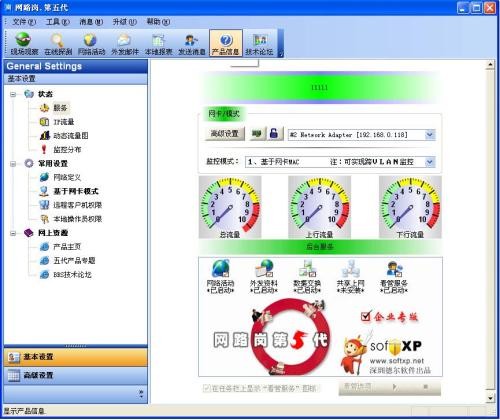Open the 技术论坛 toolbar icon
Viewport: 500px width, 420px height.
pyautogui.click(x=259, y=43)
